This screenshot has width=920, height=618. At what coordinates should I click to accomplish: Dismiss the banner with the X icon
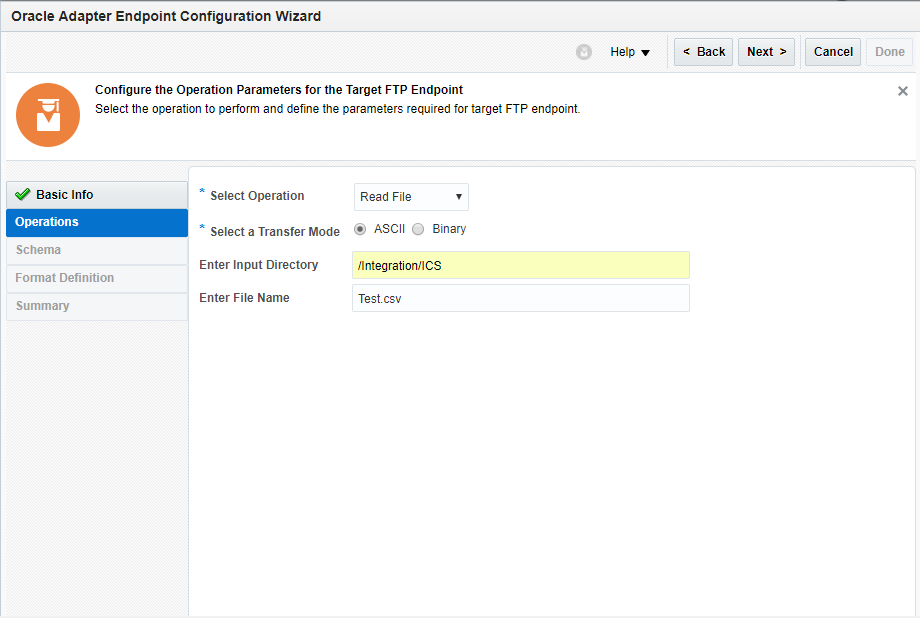[x=902, y=91]
